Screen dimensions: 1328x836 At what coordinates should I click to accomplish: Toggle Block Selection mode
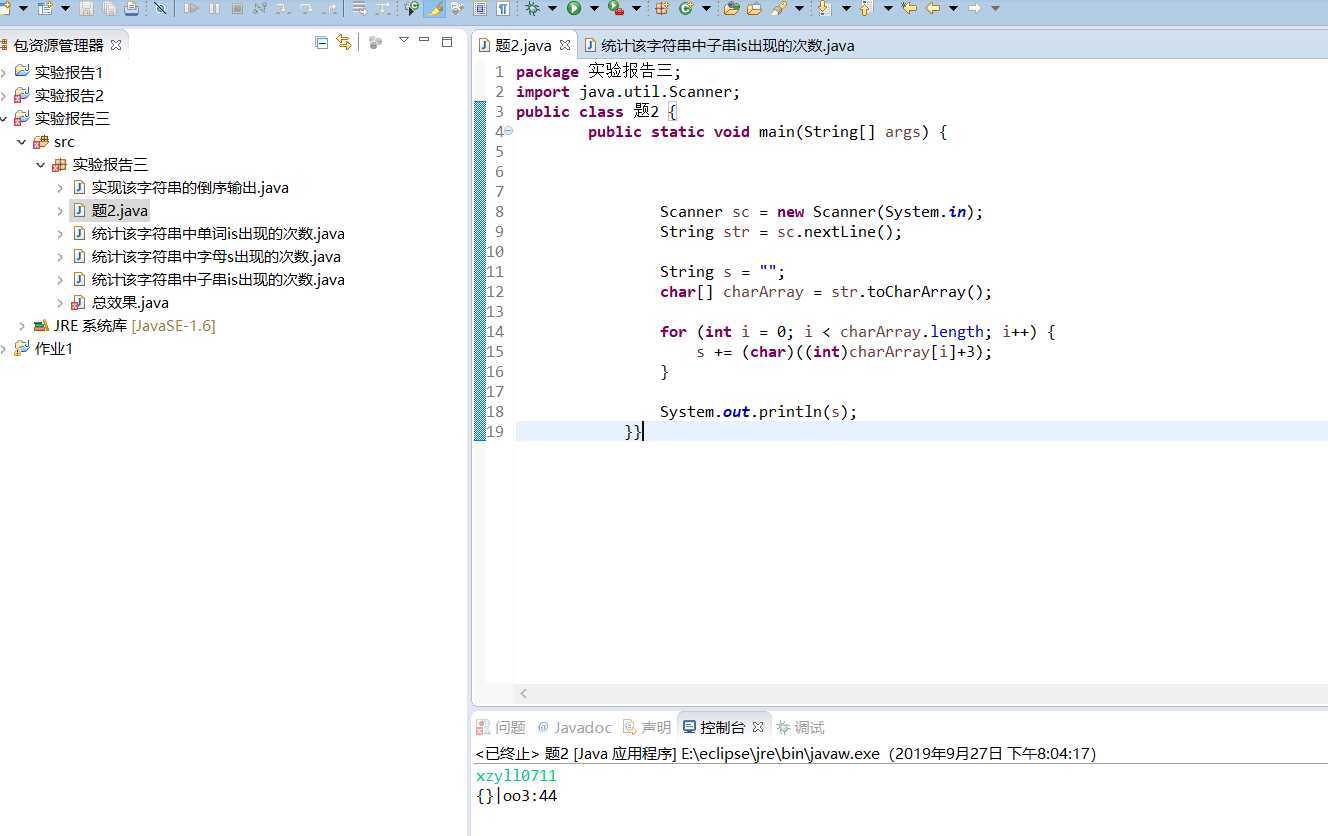click(x=480, y=8)
